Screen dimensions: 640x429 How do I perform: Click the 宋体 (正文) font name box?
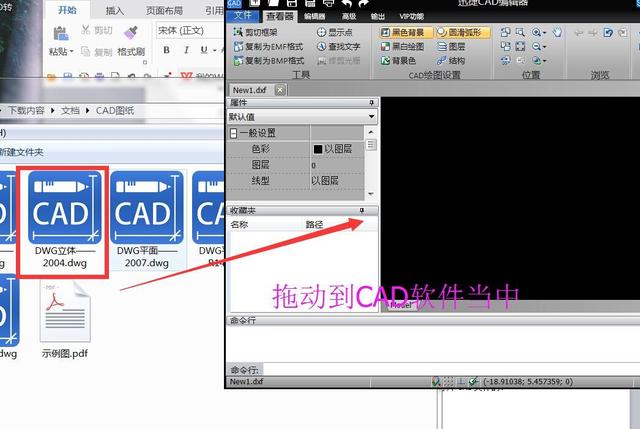(x=189, y=31)
